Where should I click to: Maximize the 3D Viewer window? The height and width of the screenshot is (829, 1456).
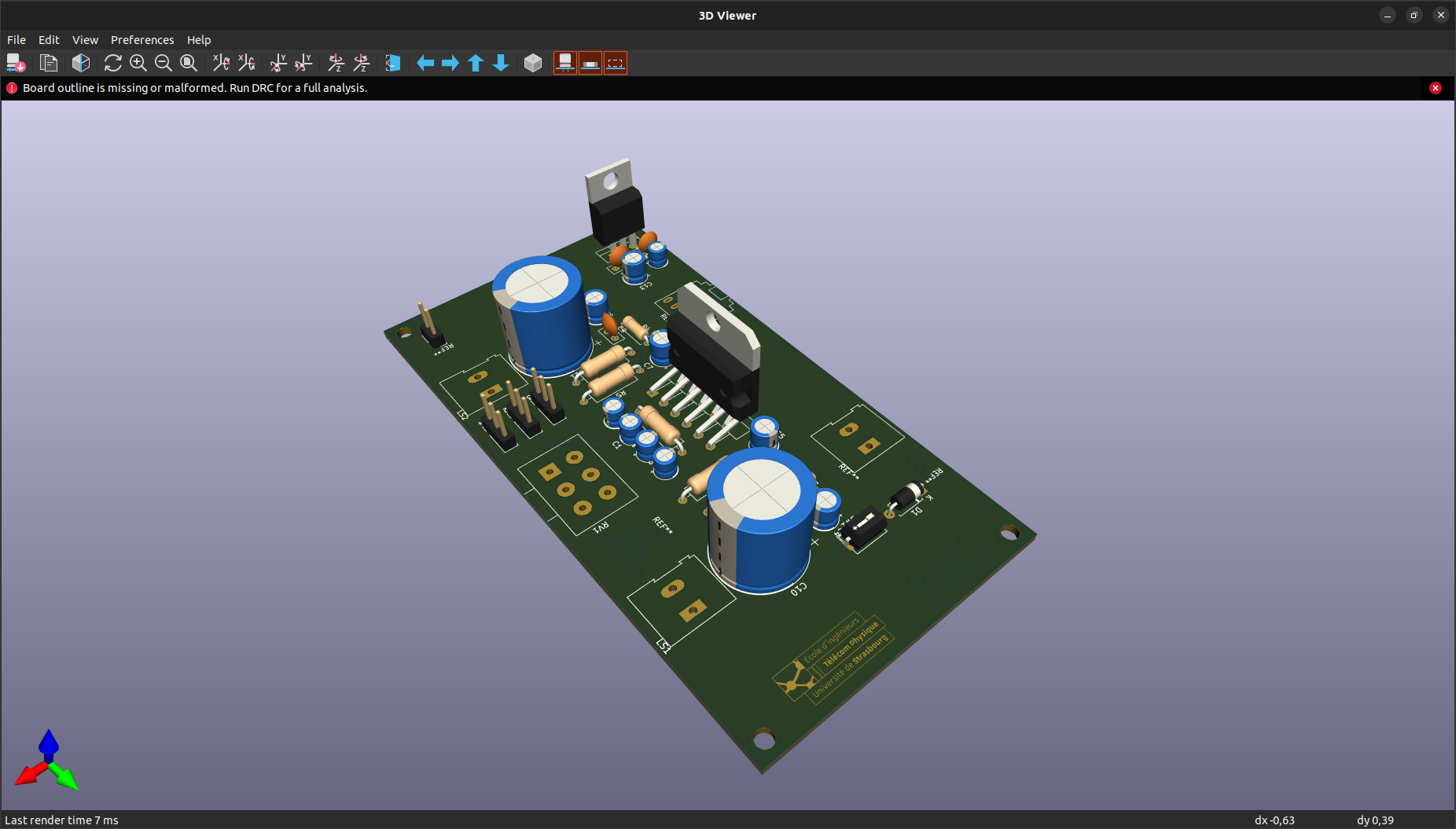click(x=1414, y=15)
